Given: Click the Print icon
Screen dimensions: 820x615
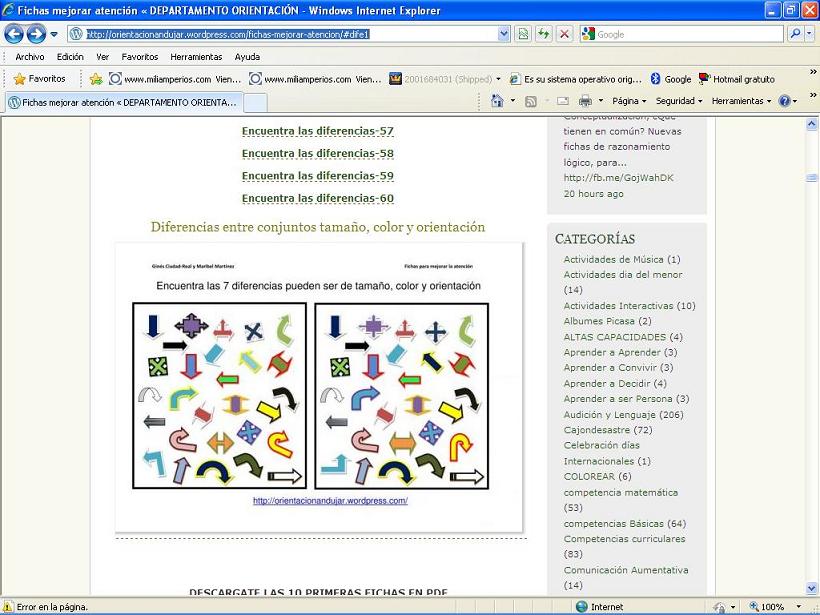Looking at the screenshot, I should click(x=585, y=101).
